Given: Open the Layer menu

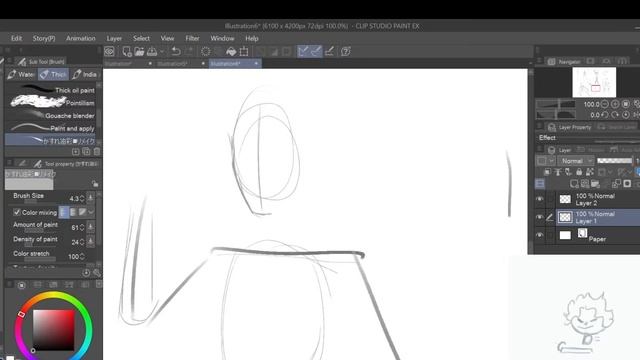Looking at the screenshot, I should 114,38.
